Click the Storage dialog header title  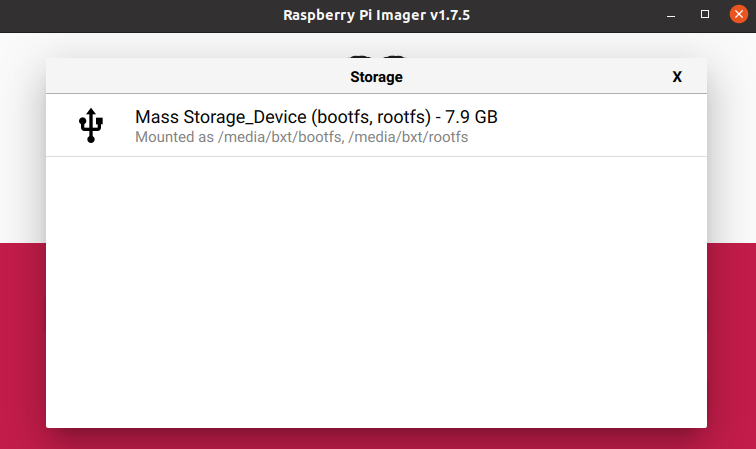tap(376, 77)
